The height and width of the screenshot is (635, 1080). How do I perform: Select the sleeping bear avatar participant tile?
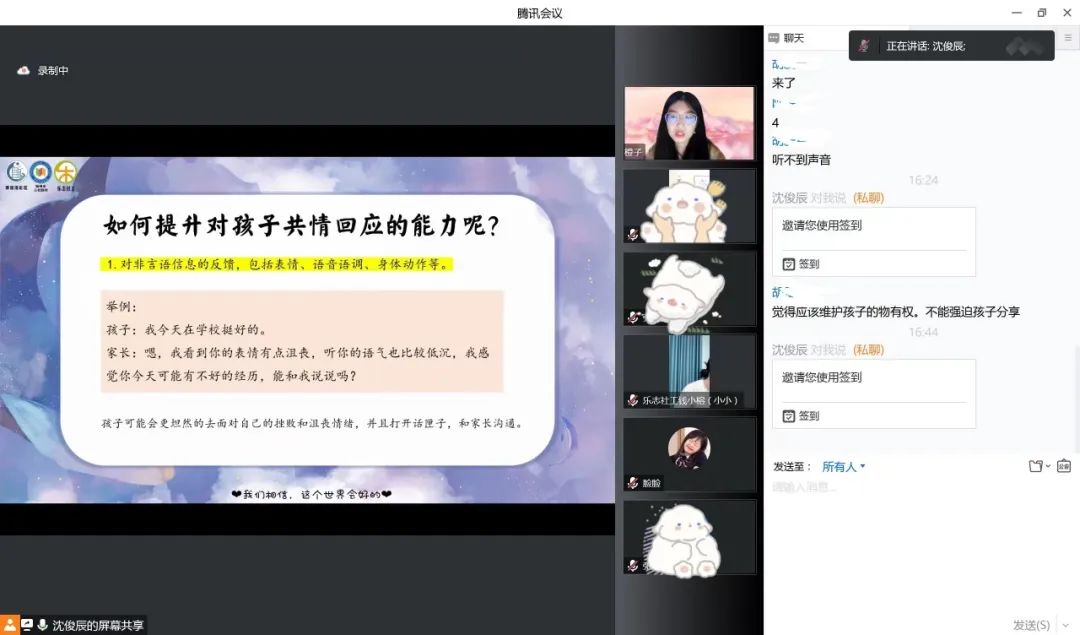(689, 289)
